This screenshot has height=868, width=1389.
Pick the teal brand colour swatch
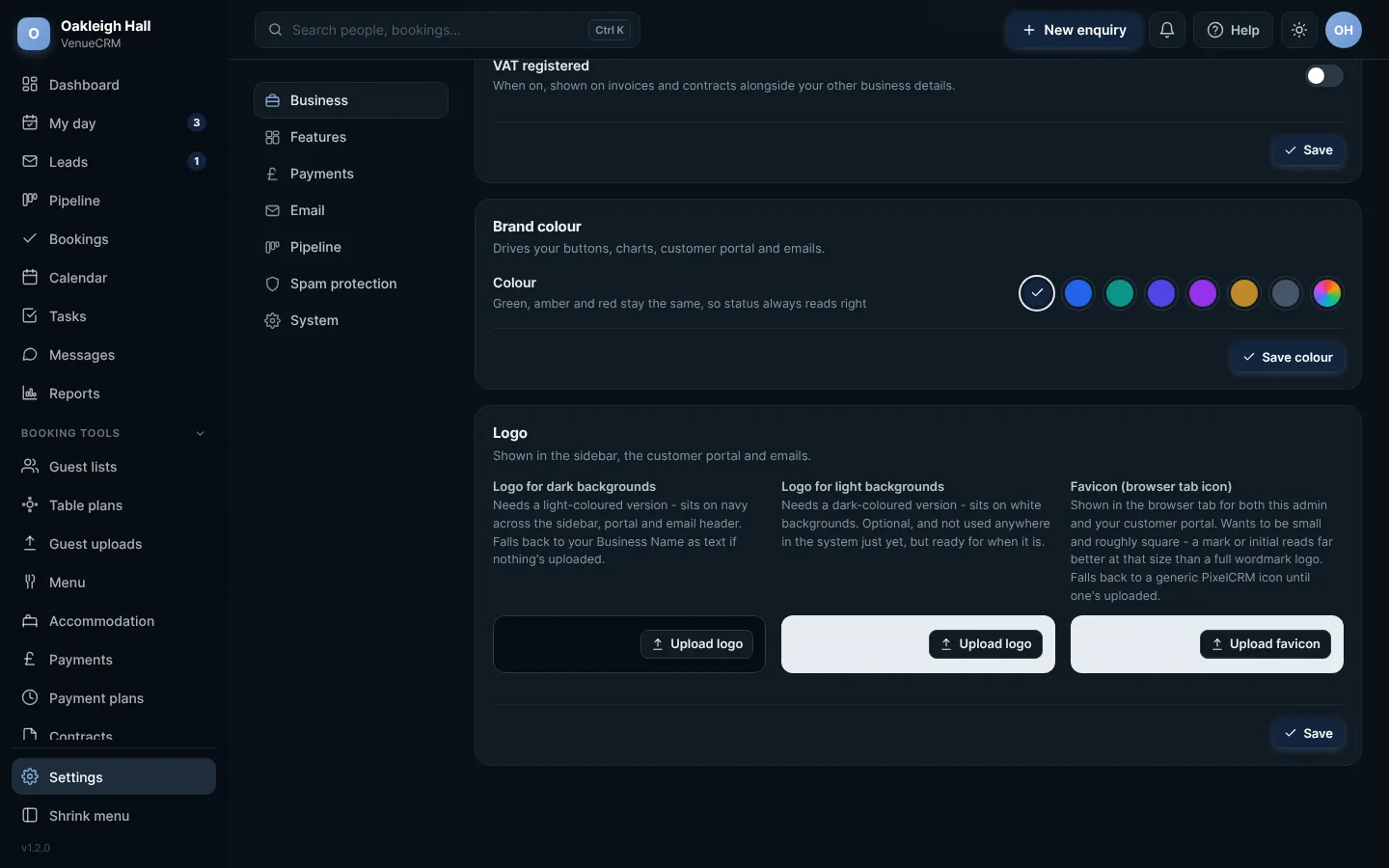tap(1120, 293)
